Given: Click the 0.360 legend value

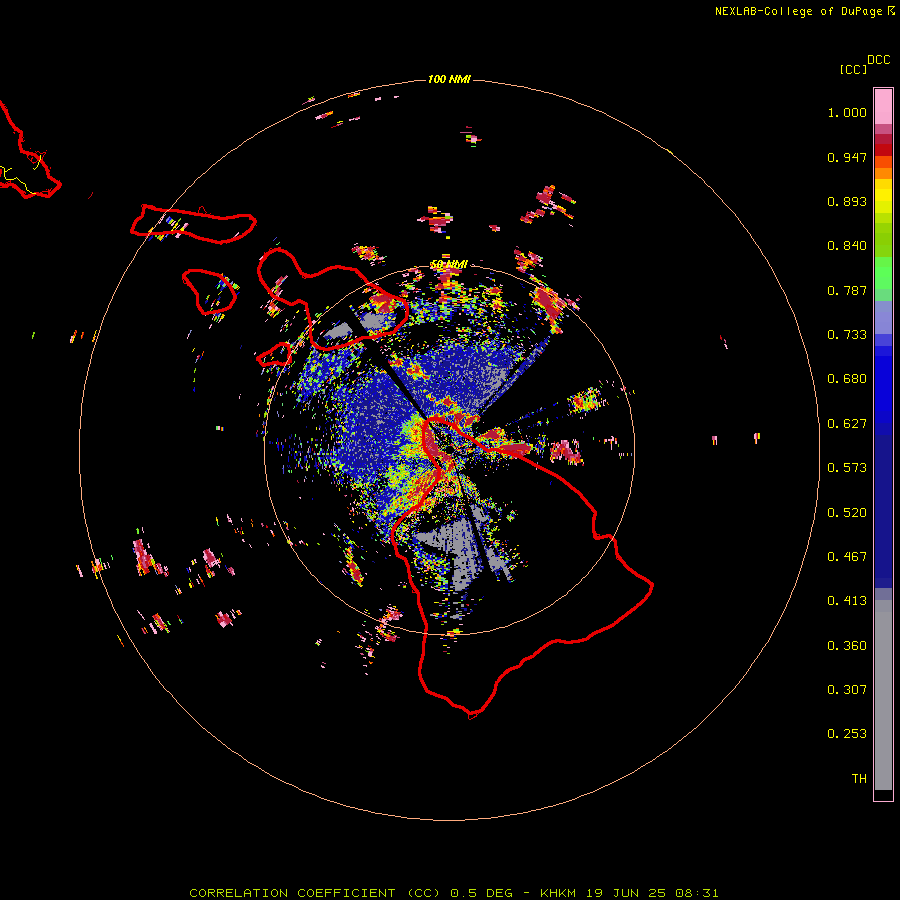Looking at the screenshot, I should (x=847, y=646).
